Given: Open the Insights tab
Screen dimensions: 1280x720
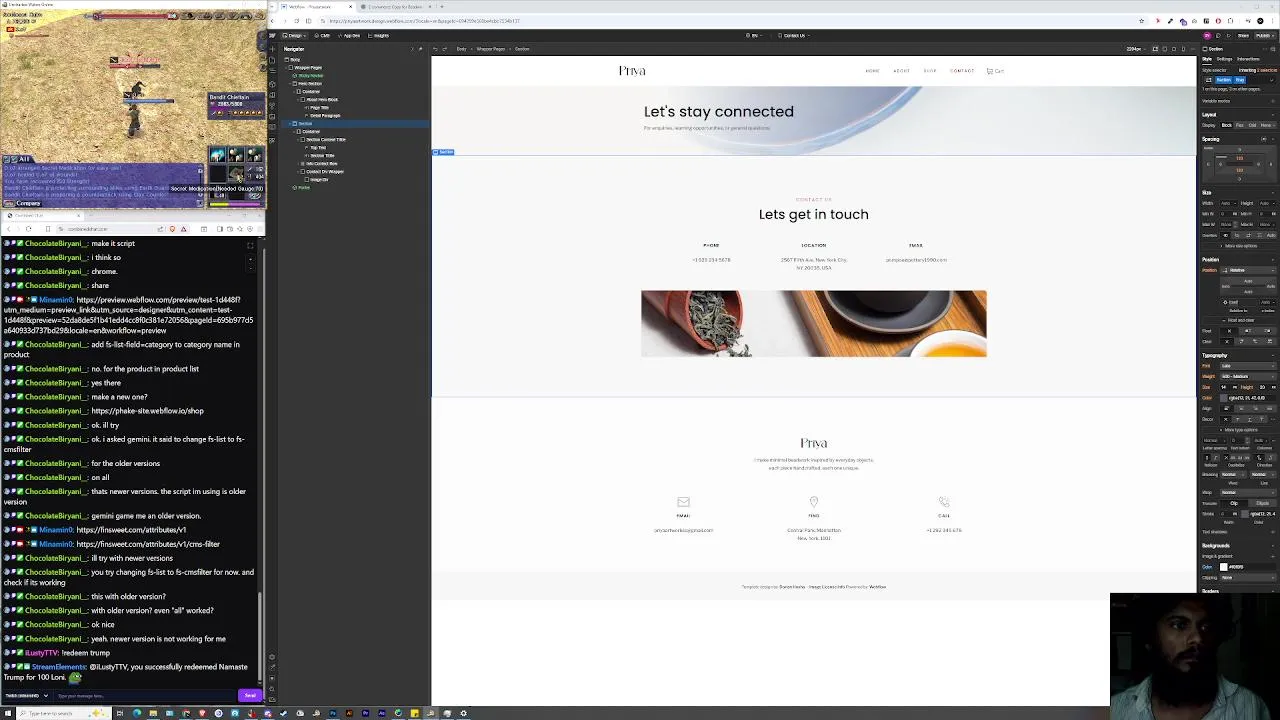Looking at the screenshot, I should click(380, 35).
